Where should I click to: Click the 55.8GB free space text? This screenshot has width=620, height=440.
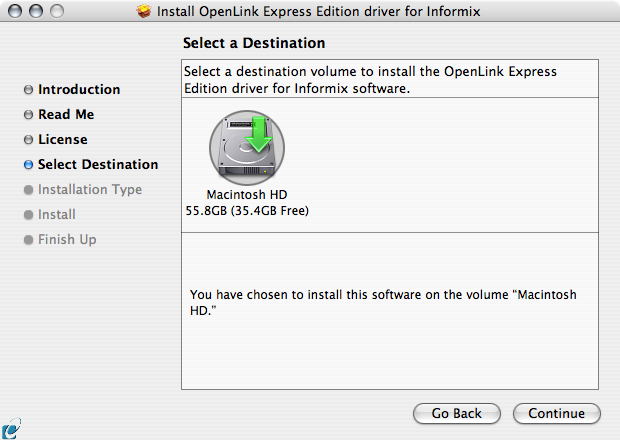point(247,211)
